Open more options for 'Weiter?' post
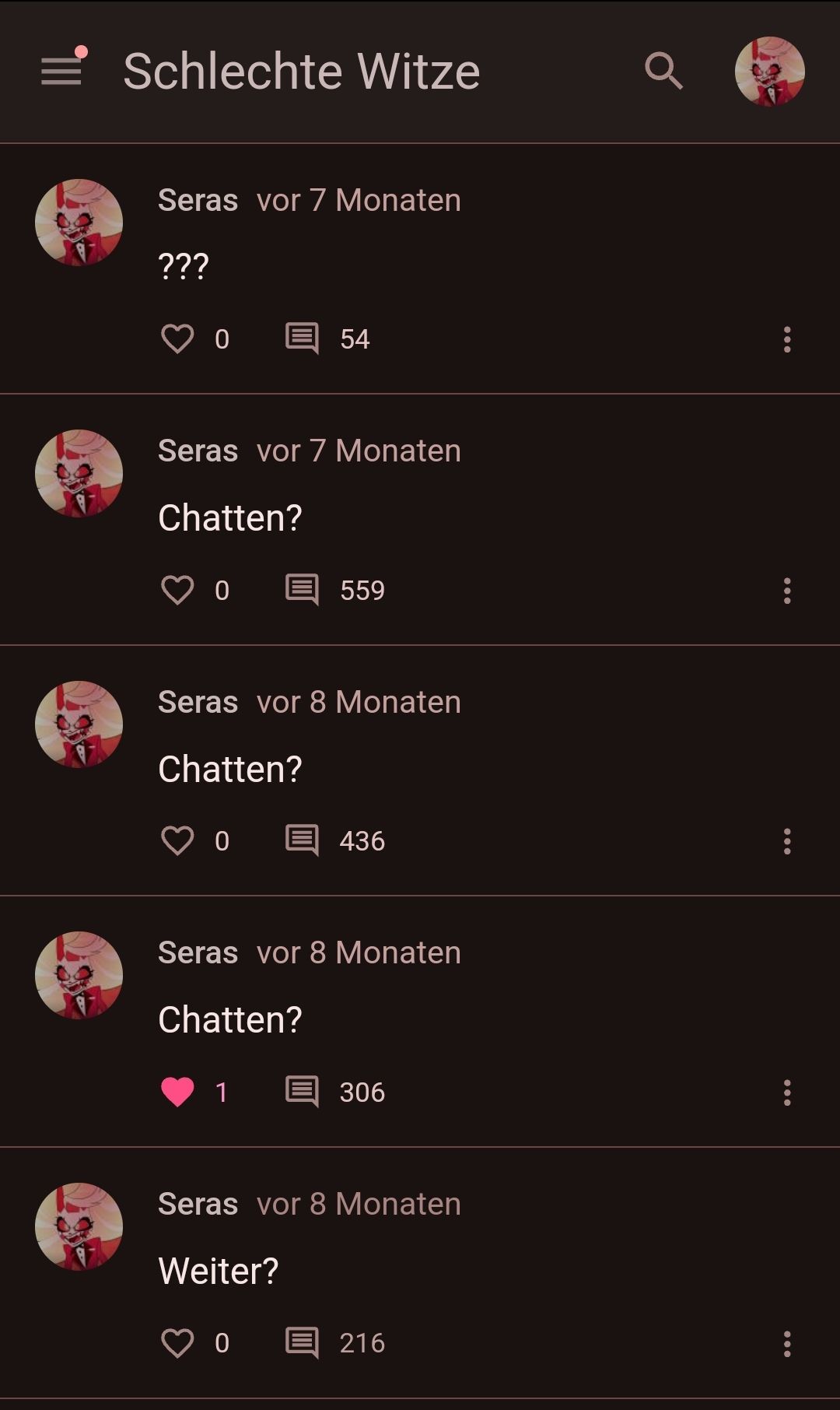The width and height of the screenshot is (840, 1410). [787, 1343]
